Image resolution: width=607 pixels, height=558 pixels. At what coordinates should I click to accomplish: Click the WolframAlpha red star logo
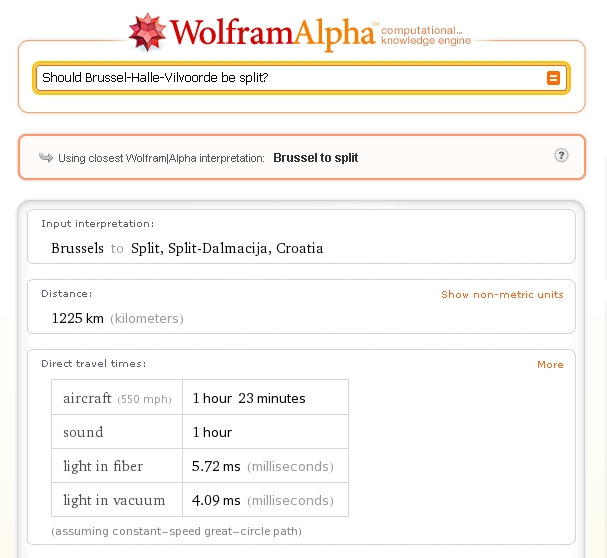coord(147,32)
